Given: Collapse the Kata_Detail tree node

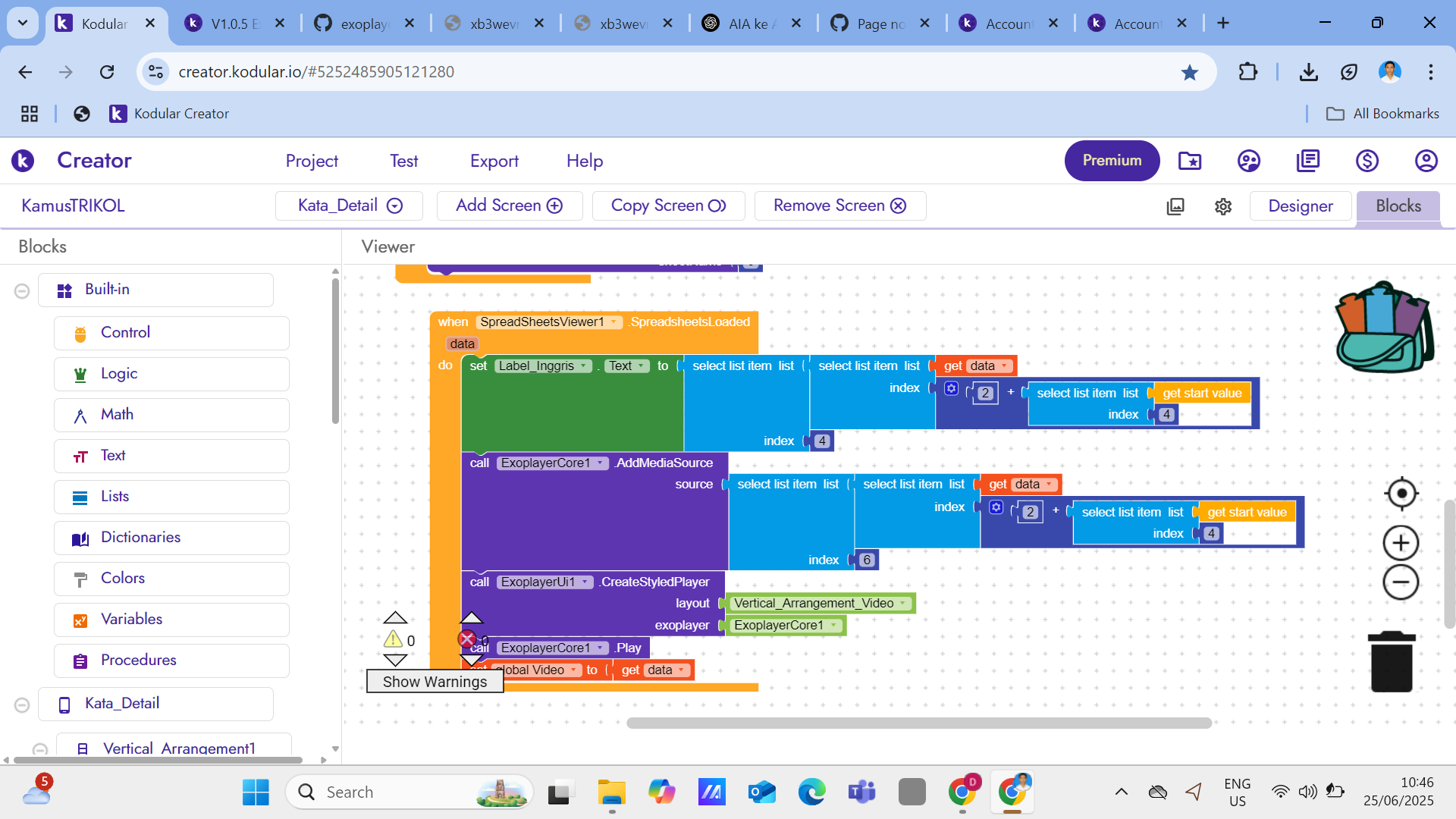Looking at the screenshot, I should [22, 704].
